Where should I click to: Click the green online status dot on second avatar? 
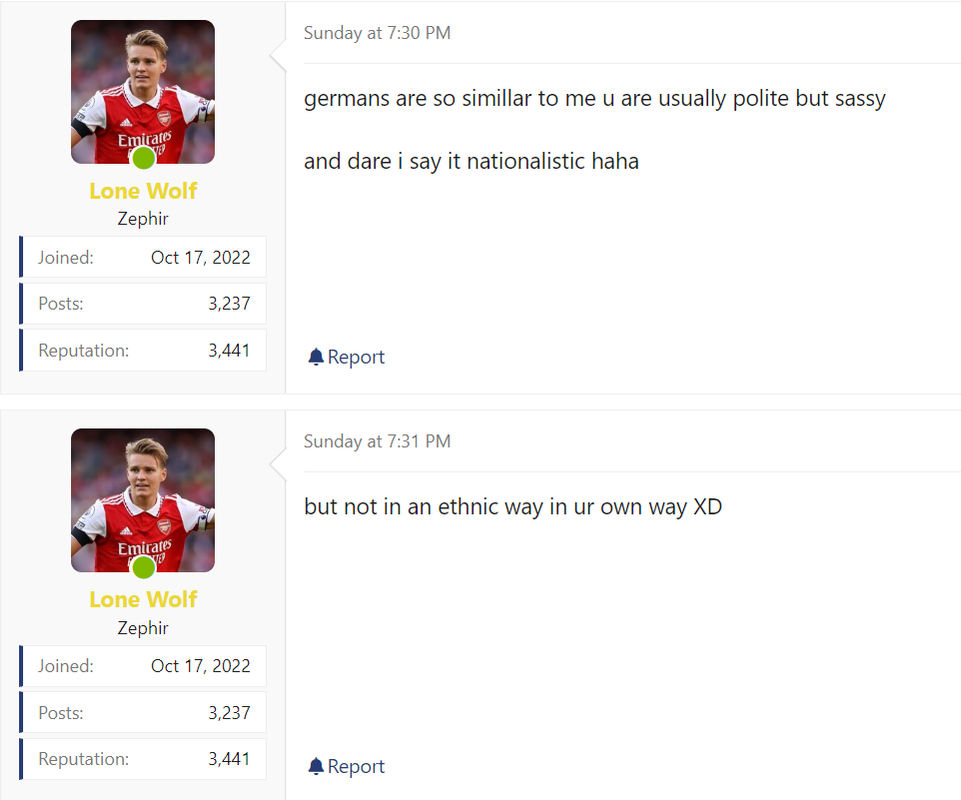(x=143, y=567)
